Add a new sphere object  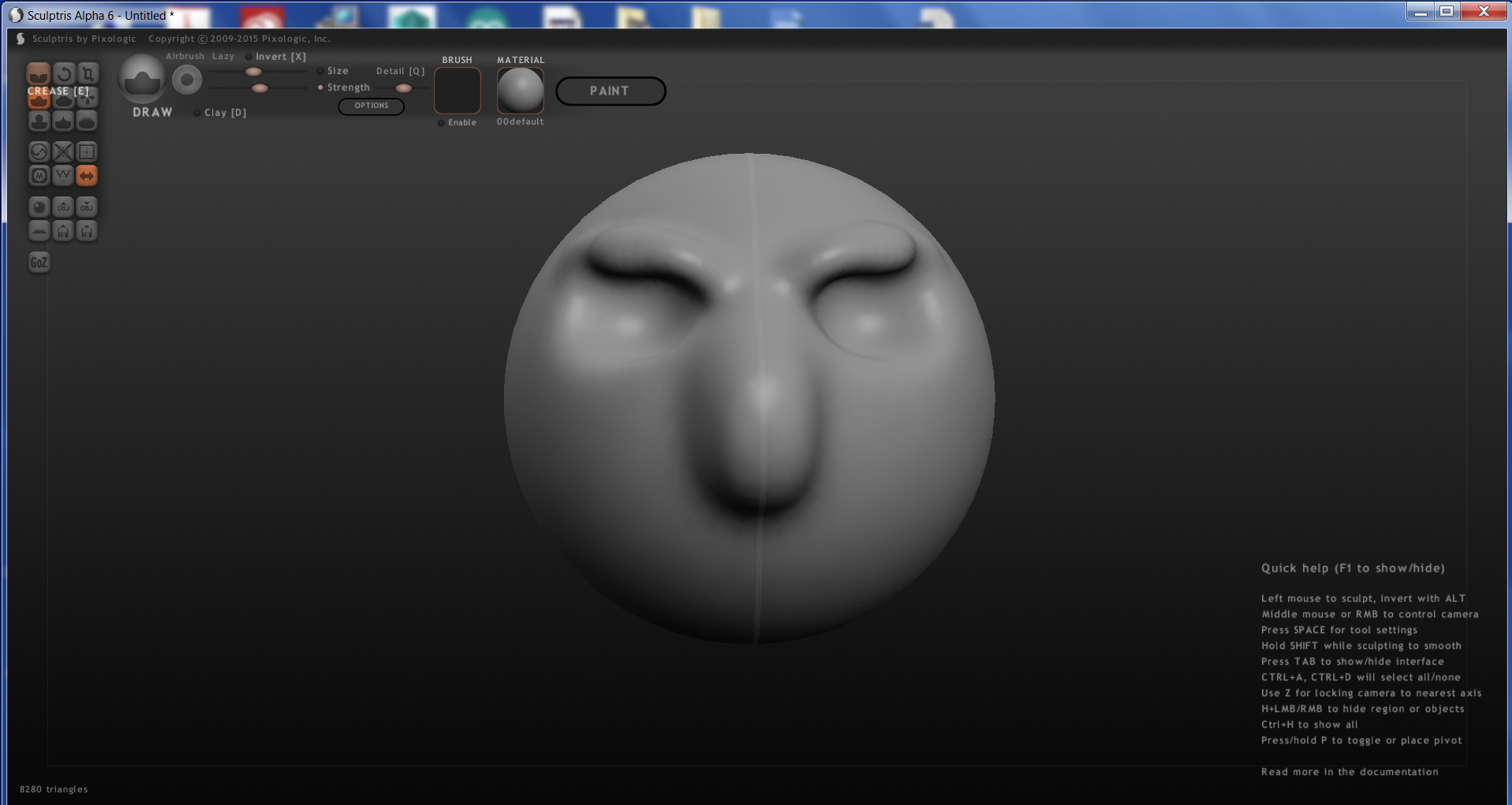[39, 207]
